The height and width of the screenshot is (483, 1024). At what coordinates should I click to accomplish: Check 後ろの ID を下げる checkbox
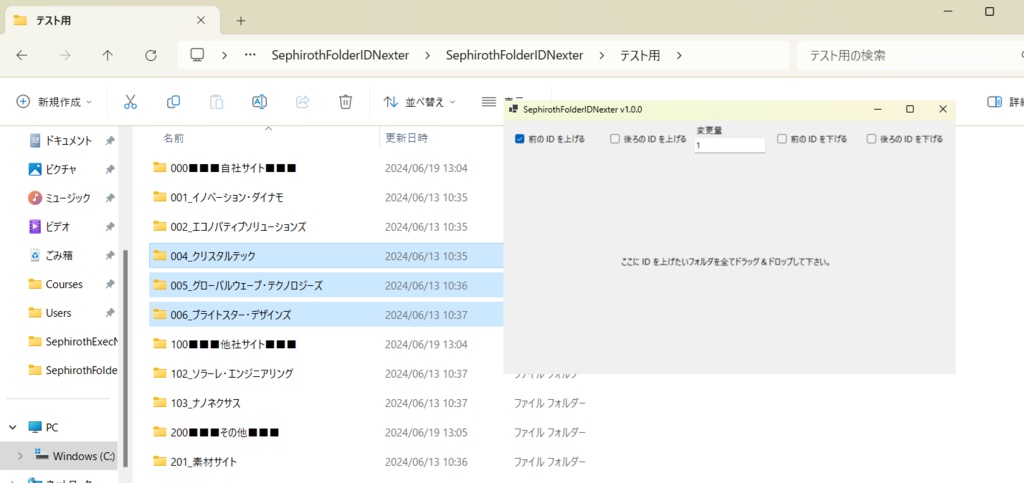(871, 139)
